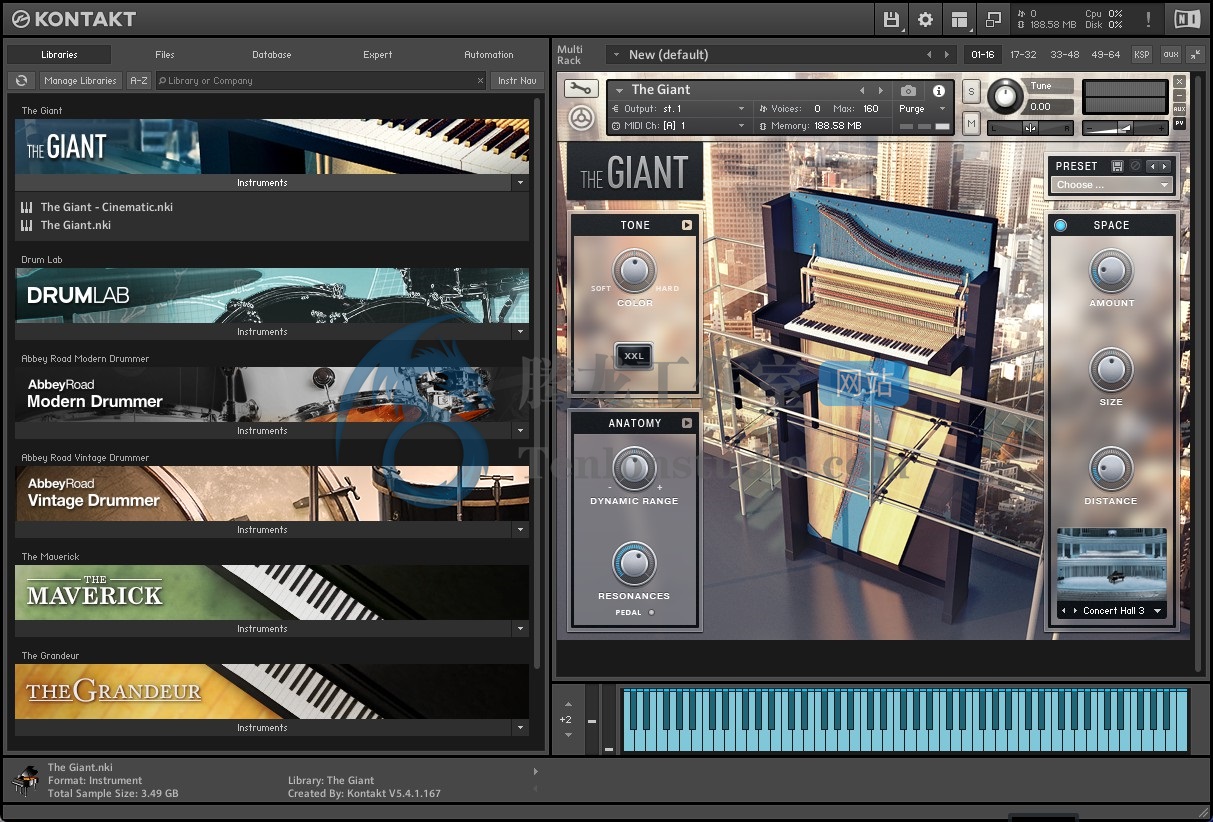This screenshot has height=822, width=1213.
Task: Click the Instr Nav button
Action: pyautogui.click(x=517, y=81)
